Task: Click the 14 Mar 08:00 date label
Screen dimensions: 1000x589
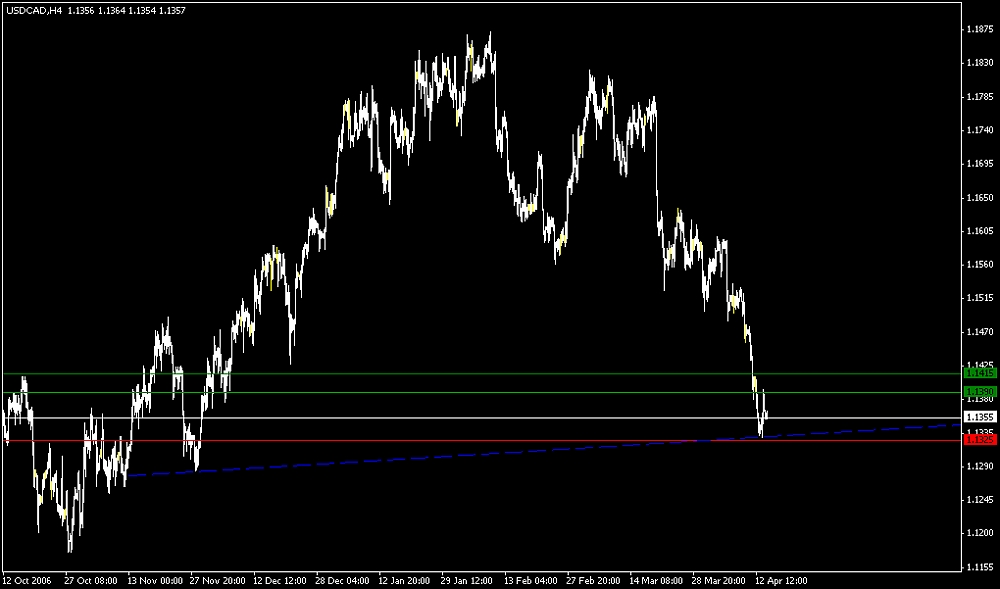Action: click(x=657, y=580)
